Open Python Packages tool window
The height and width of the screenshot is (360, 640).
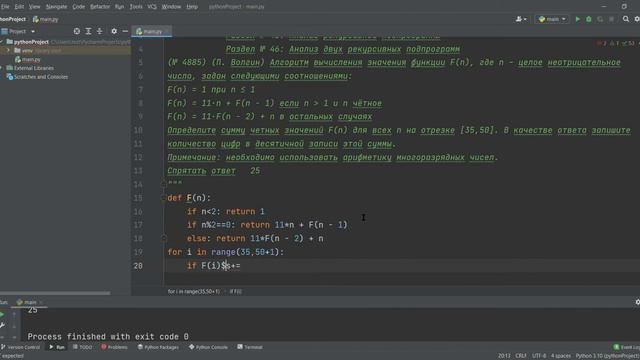(x=158, y=347)
